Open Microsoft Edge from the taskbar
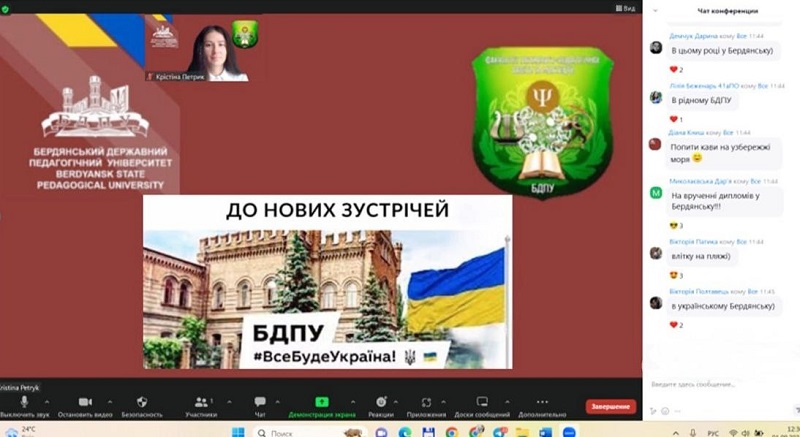Viewport: 800px width, 437px height. (x=405, y=432)
